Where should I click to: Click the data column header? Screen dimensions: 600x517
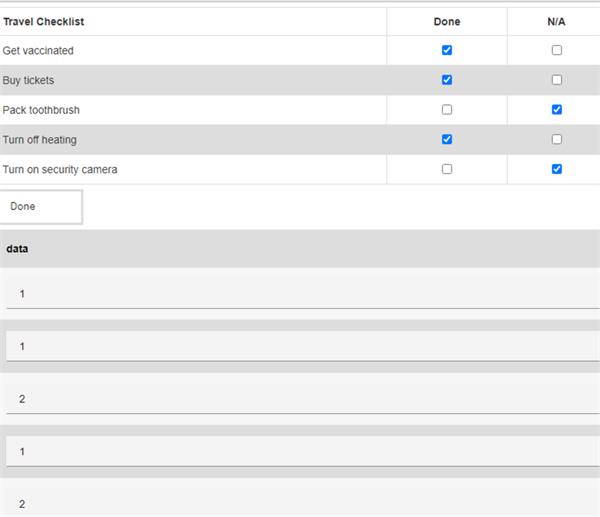[x=17, y=249]
